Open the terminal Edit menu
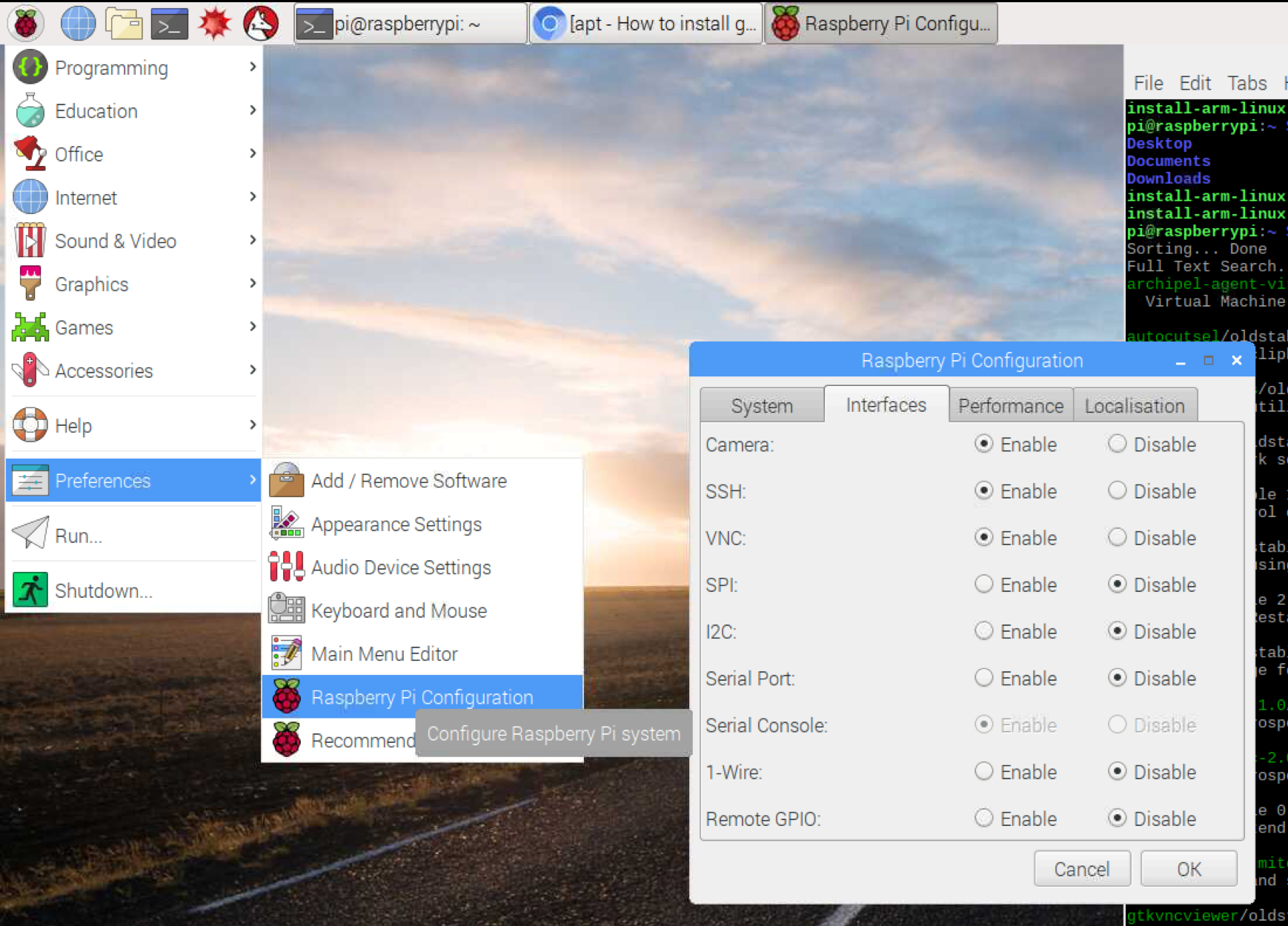Viewport: 1288px width, 926px height. [x=1195, y=83]
